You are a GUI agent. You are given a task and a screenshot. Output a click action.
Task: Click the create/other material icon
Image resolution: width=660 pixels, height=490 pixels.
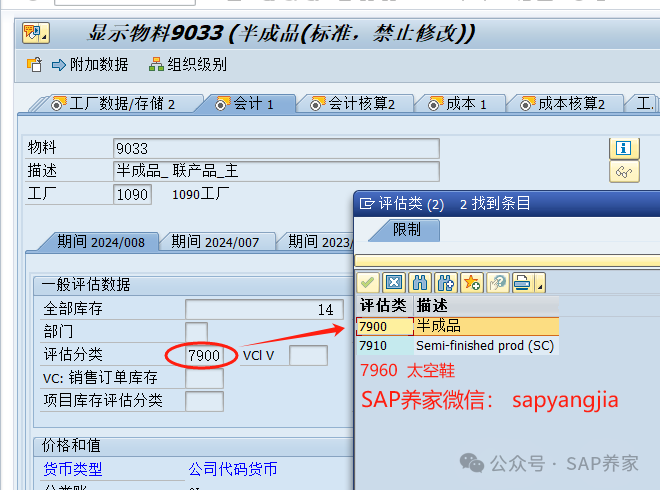(x=34, y=65)
